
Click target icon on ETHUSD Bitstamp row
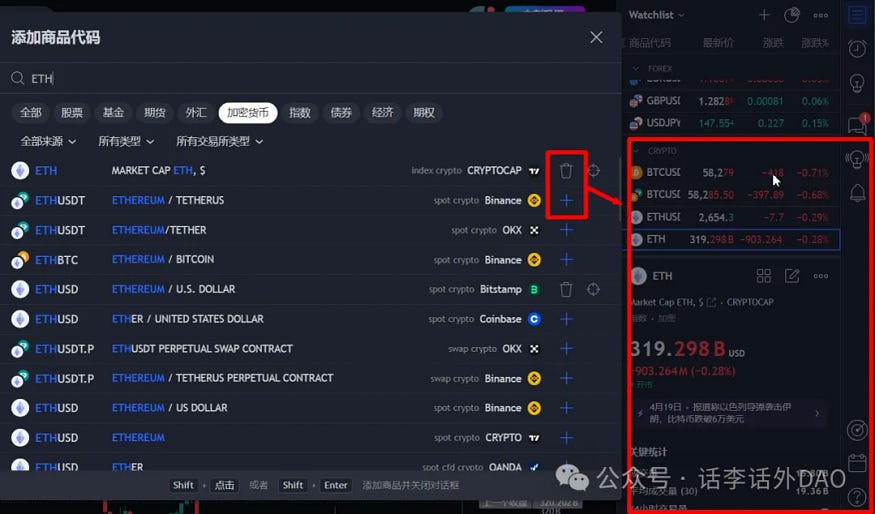(593, 289)
